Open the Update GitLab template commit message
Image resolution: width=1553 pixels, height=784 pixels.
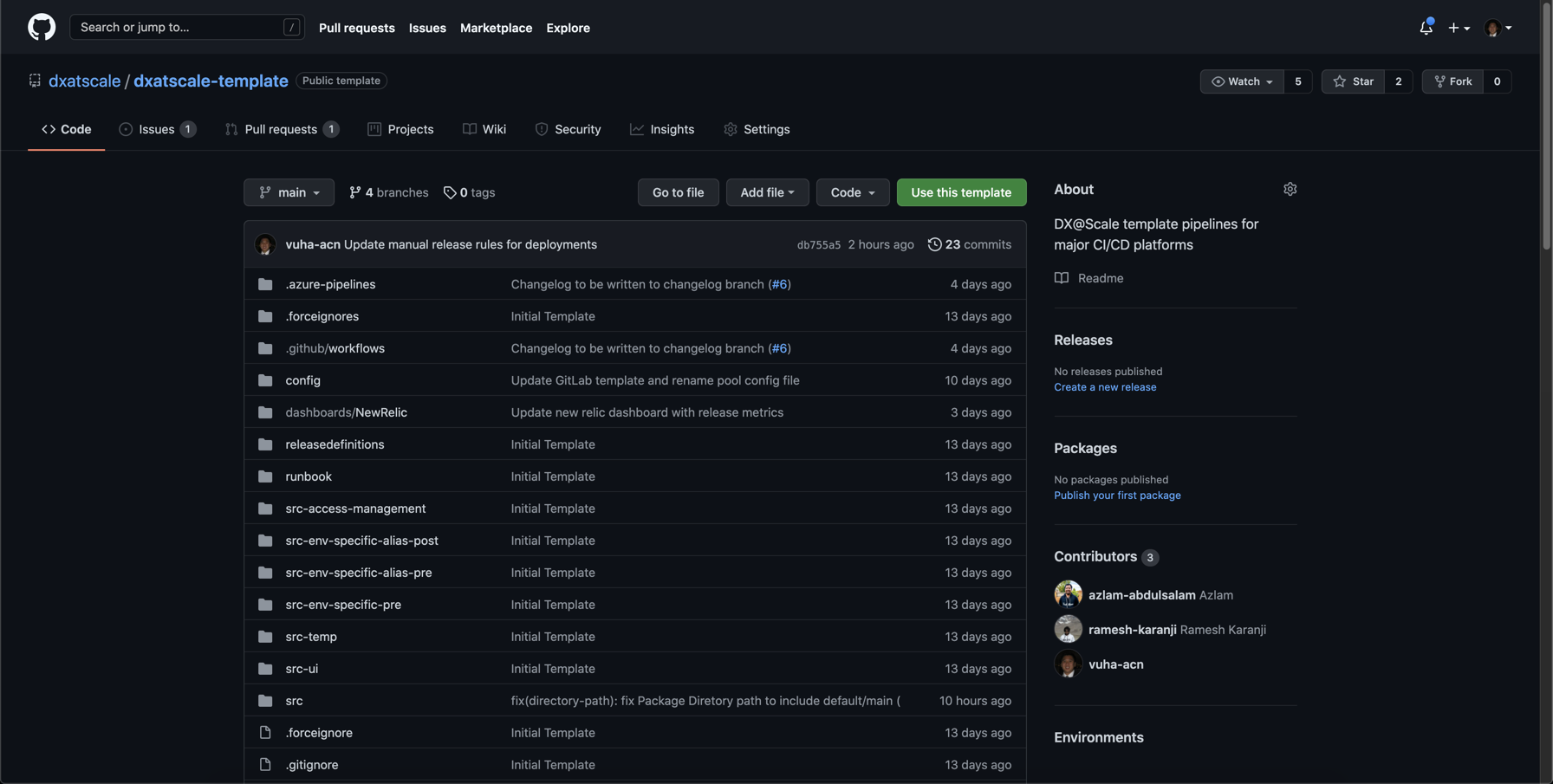click(x=655, y=380)
